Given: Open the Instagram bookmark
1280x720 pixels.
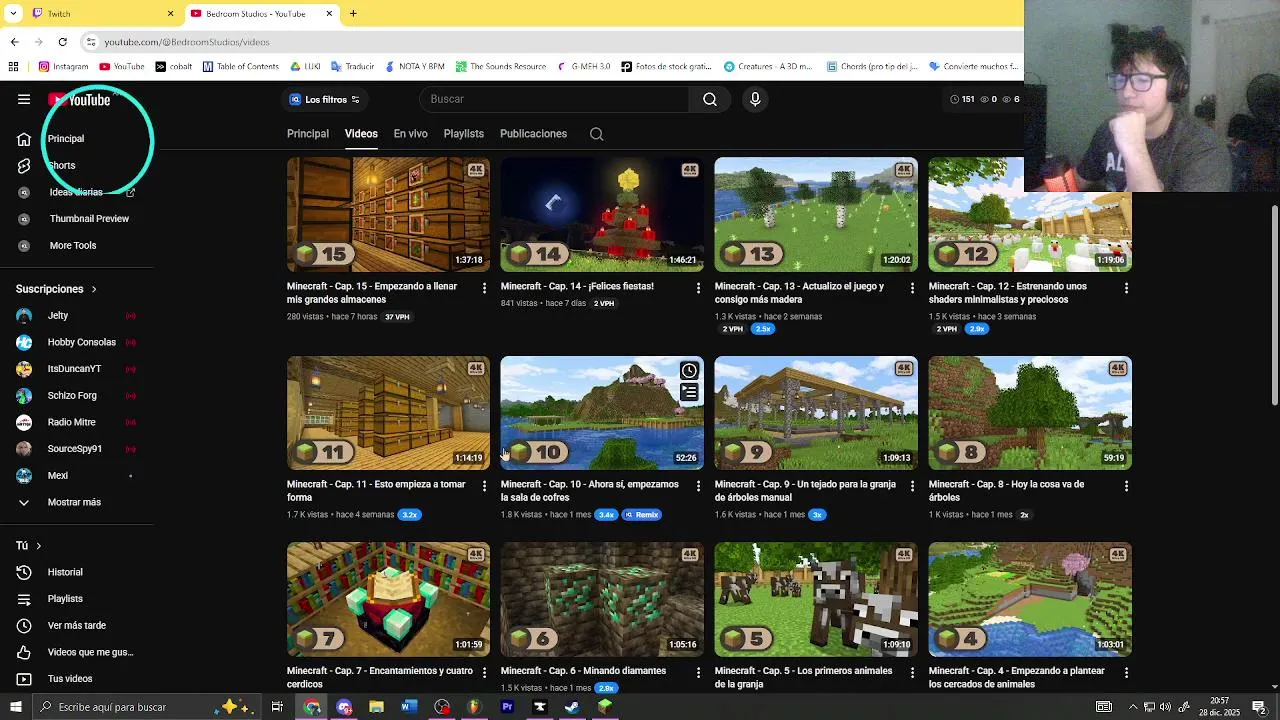Looking at the screenshot, I should [63, 67].
